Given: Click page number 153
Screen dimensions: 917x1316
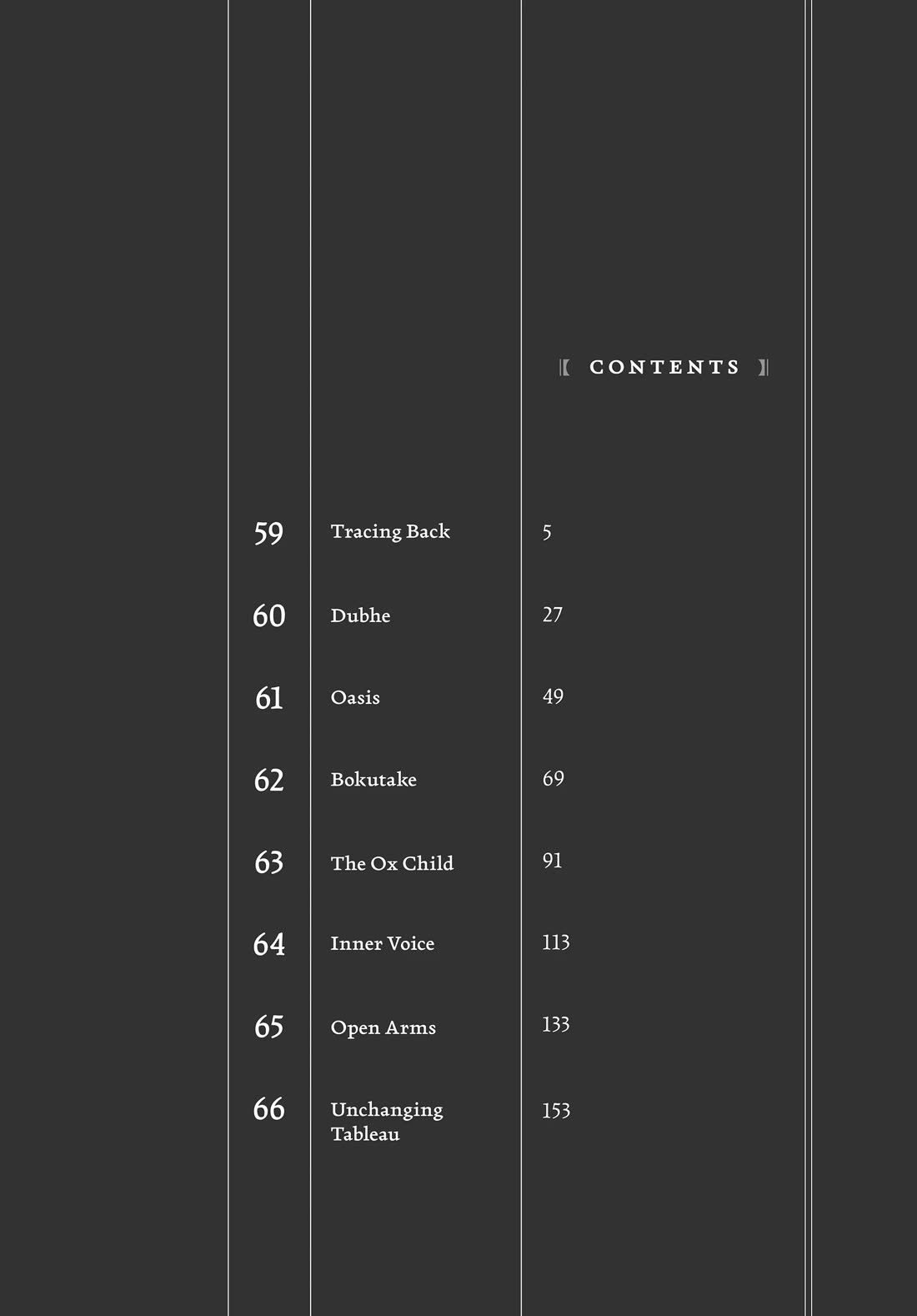Looking at the screenshot, I should 555,1111.
